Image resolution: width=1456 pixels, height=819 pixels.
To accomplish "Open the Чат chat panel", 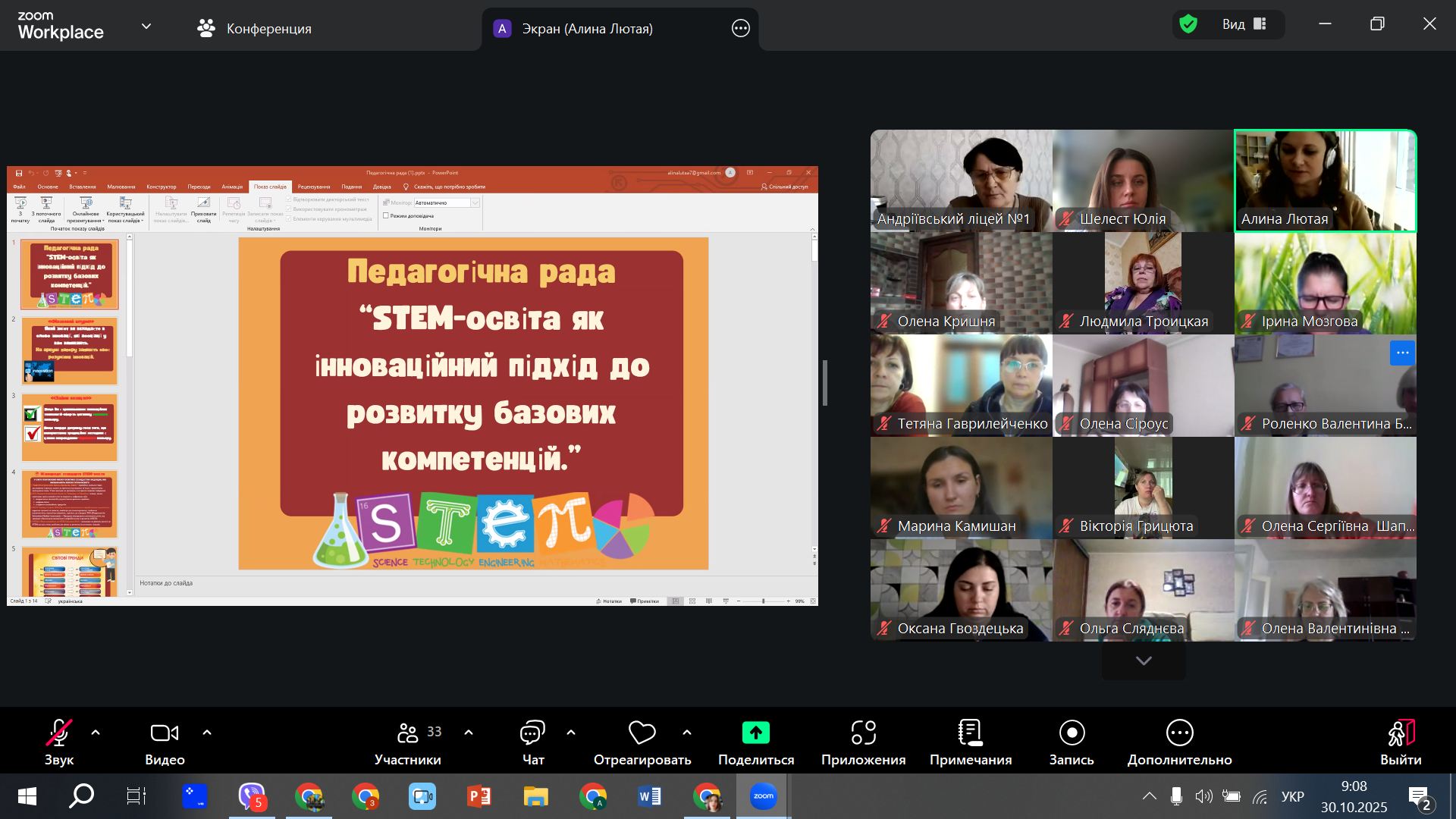I will [x=532, y=733].
